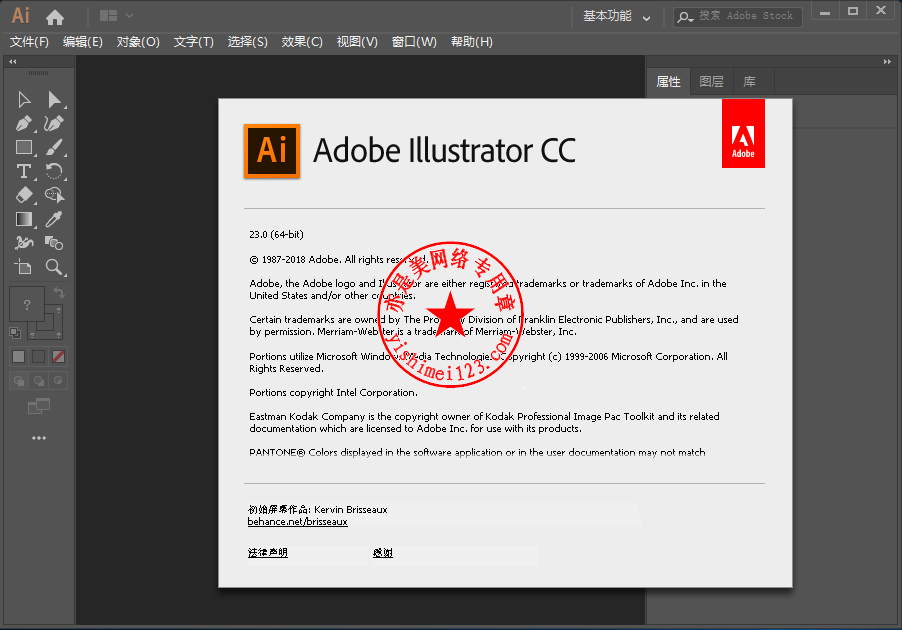Open the 编辑(E) menu
Screen dimensions: 902x630
[x=83, y=42]
